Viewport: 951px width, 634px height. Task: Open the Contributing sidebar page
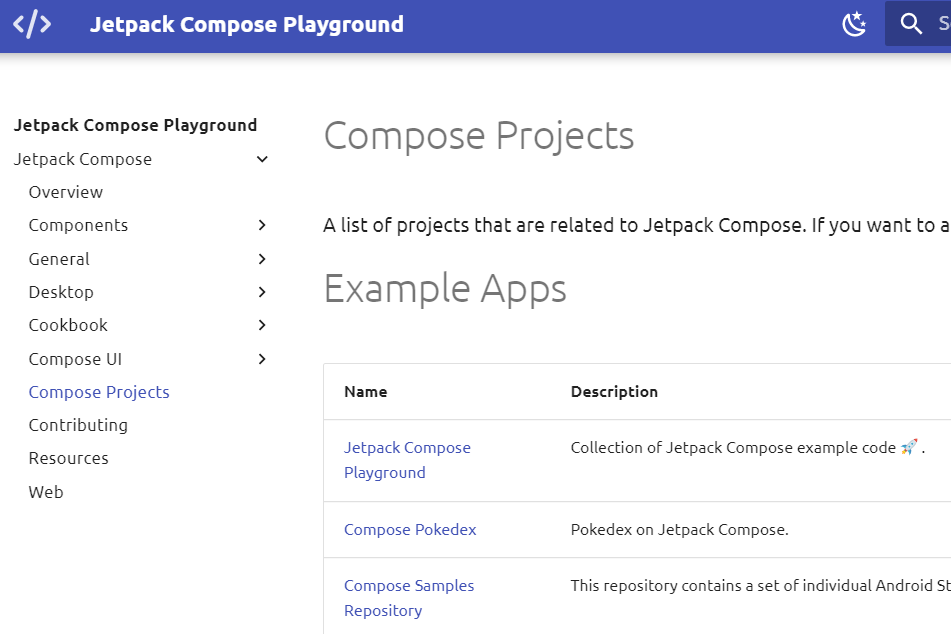click(x=78, y=425)
